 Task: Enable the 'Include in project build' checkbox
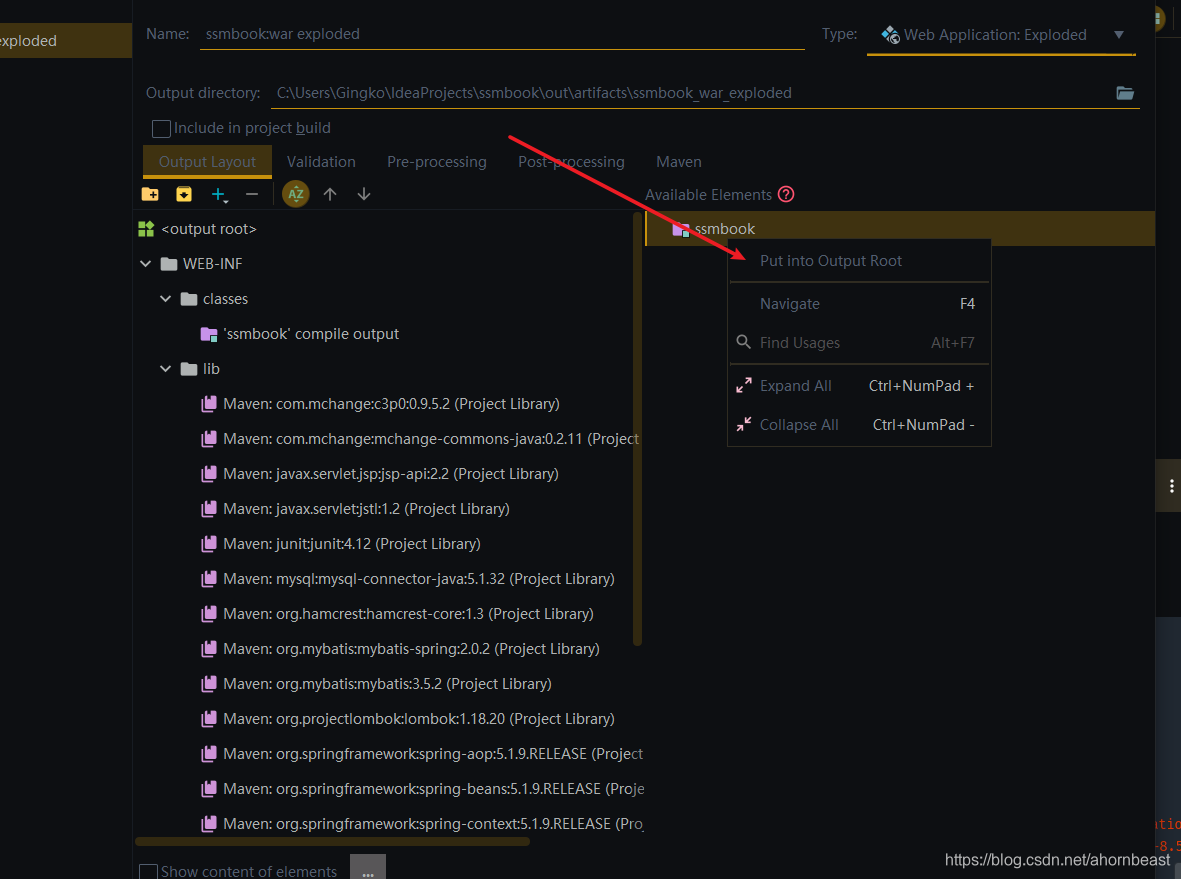tap(161, 128)
